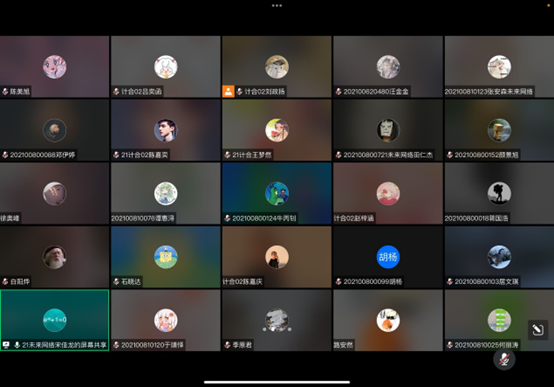Click orange host badge beside 计会02刘政扬
554x387 pixels.
coord(228,92)
